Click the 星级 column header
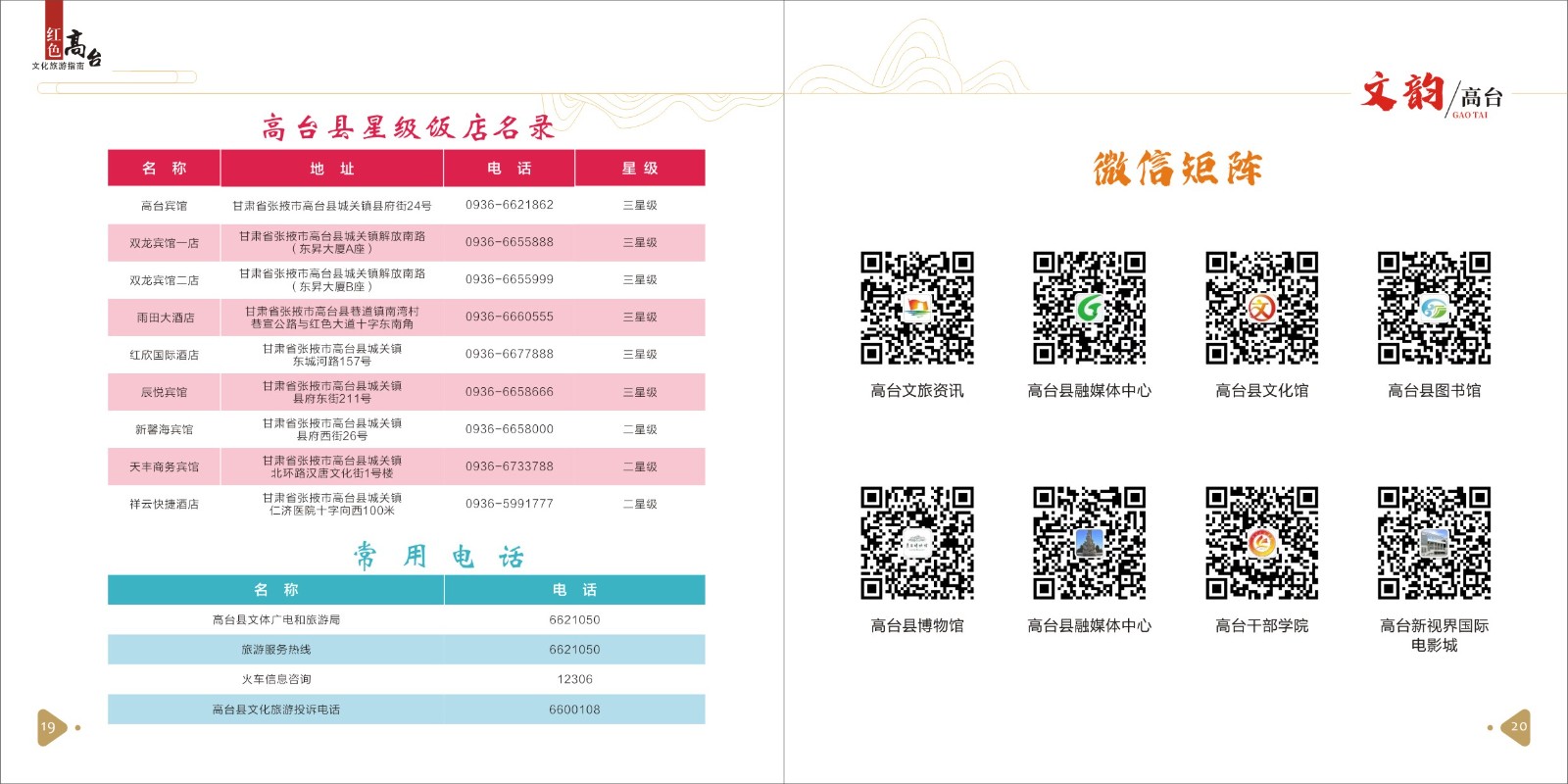Screen dimensions: 1568x784 point(640,169)
